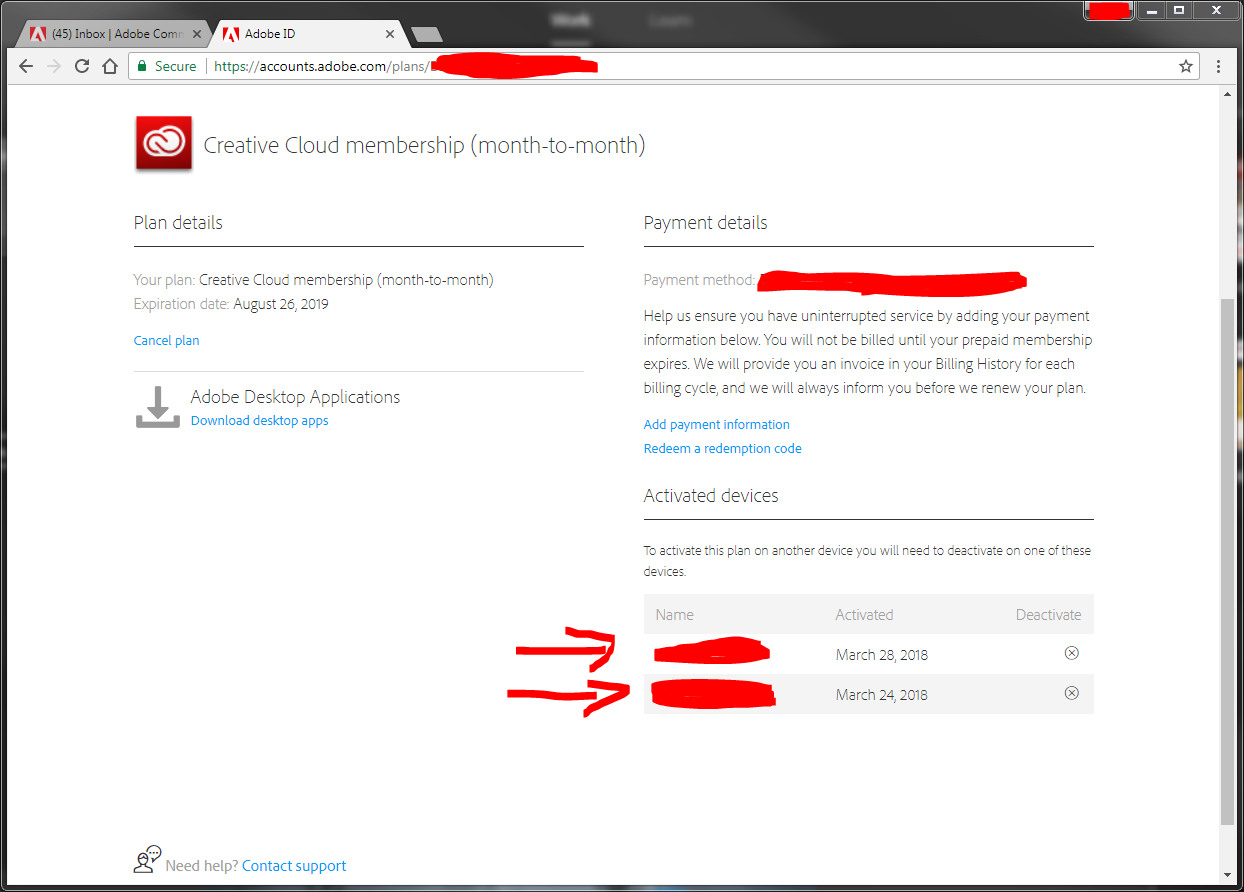Click the browser forward arrow
Viewport: 1244px width, 892px height.
coord(54,66)
